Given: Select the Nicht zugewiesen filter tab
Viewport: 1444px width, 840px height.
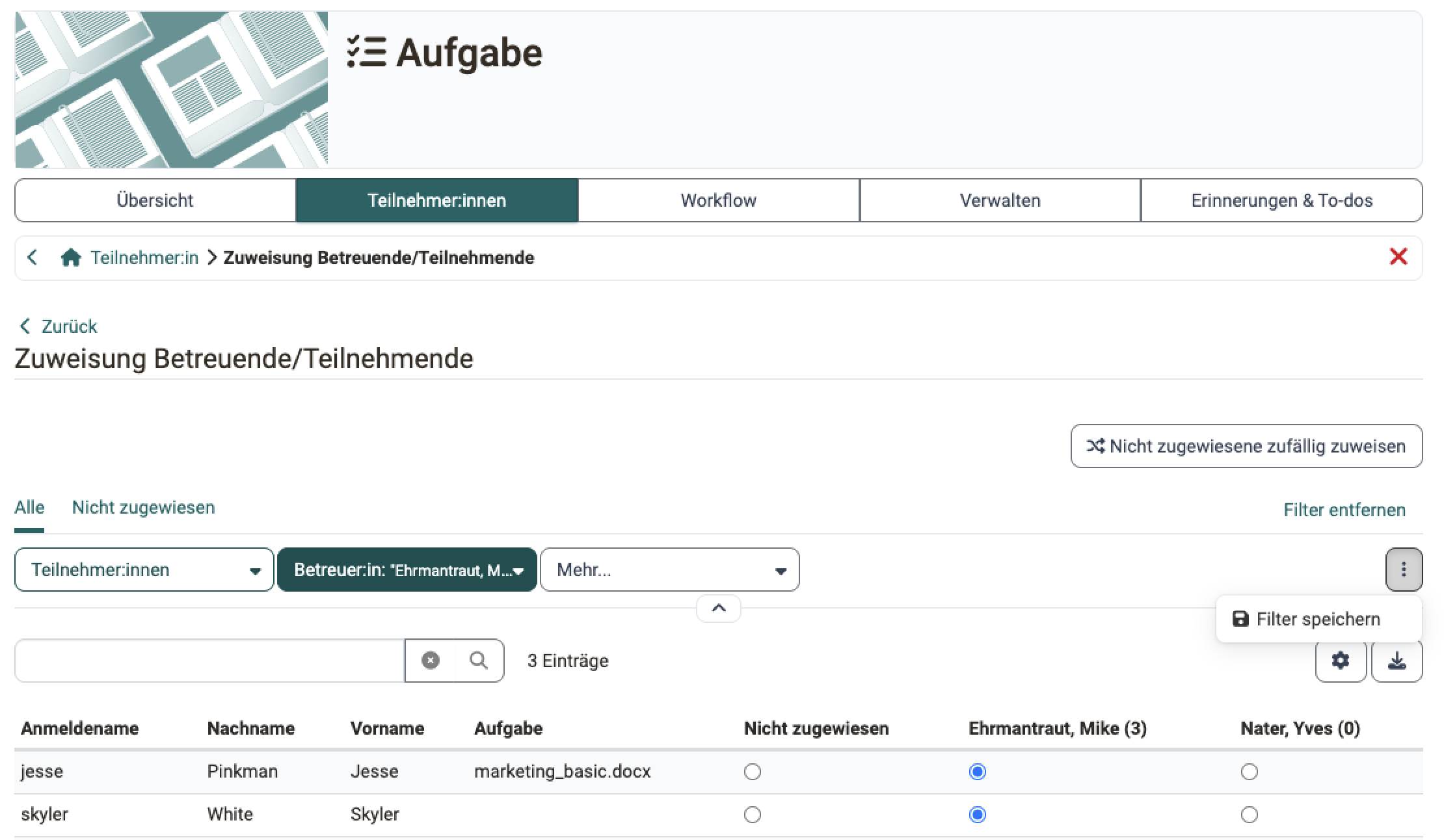Looking at the screenshot, I should pyautogui.click(x=143, y=508).
